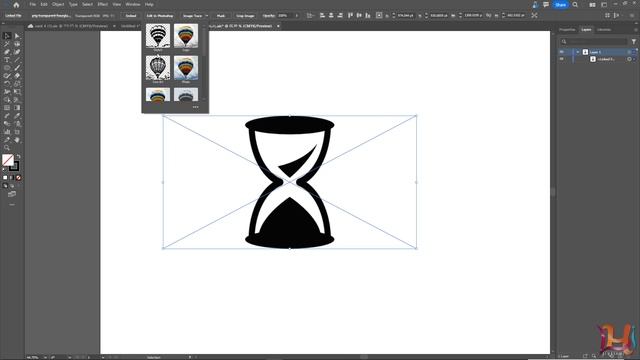Select the Eraser tool
The image size is (640, 360).
coord(17,76)
